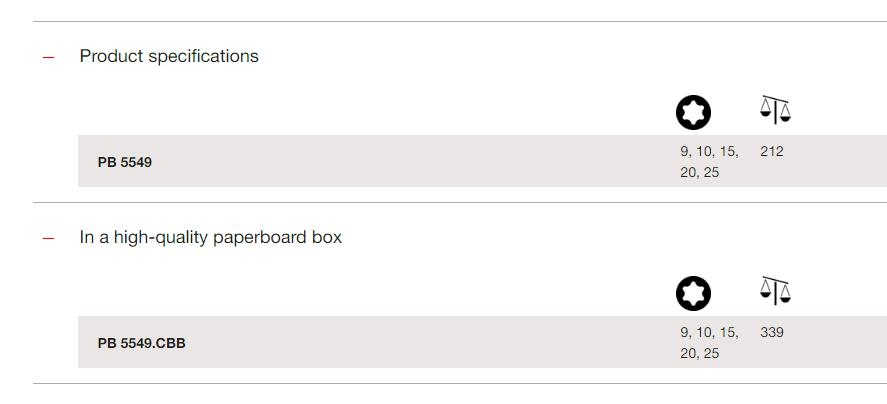Click the 339 weight value
This screenshot has width=887, height=404.
click(772, 332)
